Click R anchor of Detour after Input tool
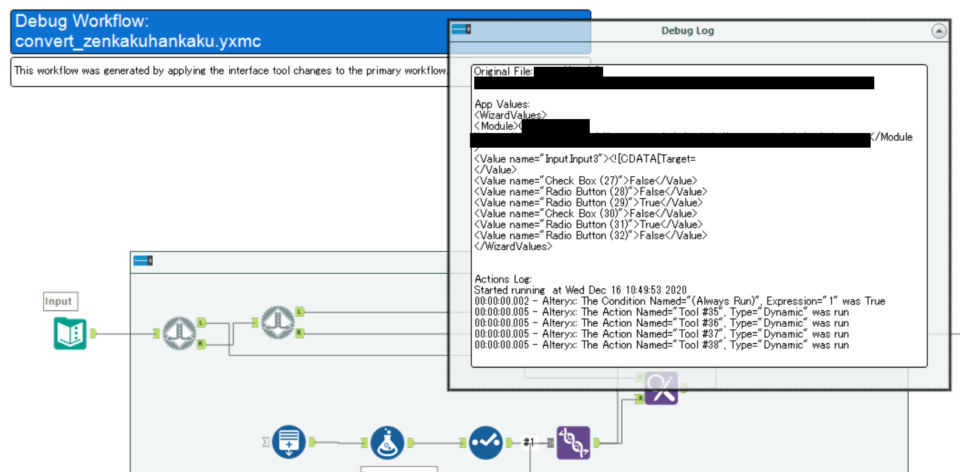 coord(201,344)
